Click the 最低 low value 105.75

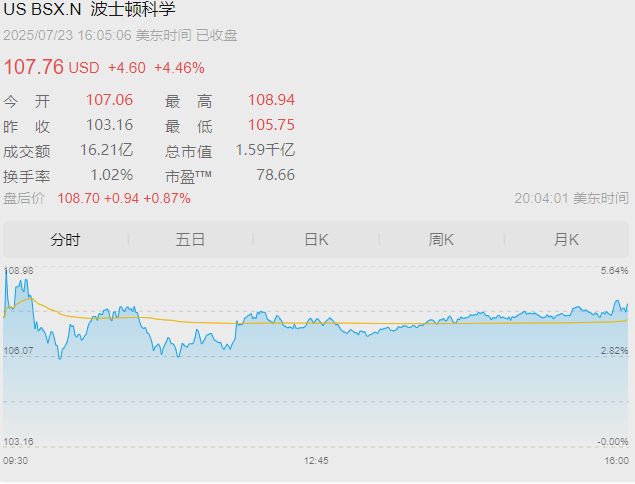pyautogui.click(x=271, y=125)
